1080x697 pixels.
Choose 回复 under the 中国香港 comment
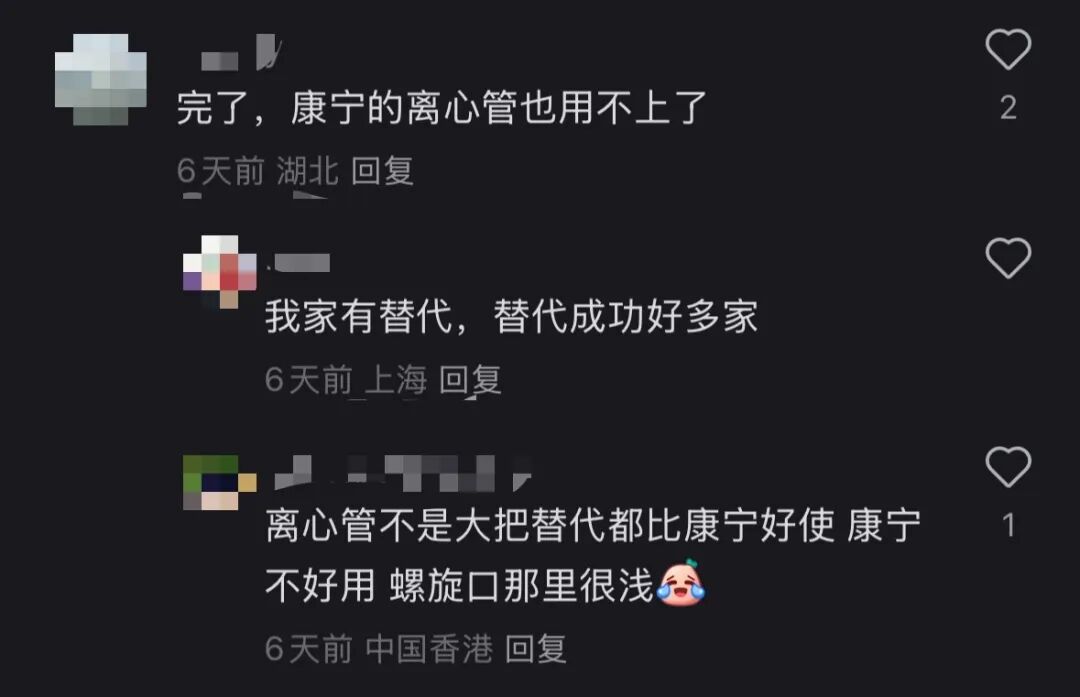(536, 648)
